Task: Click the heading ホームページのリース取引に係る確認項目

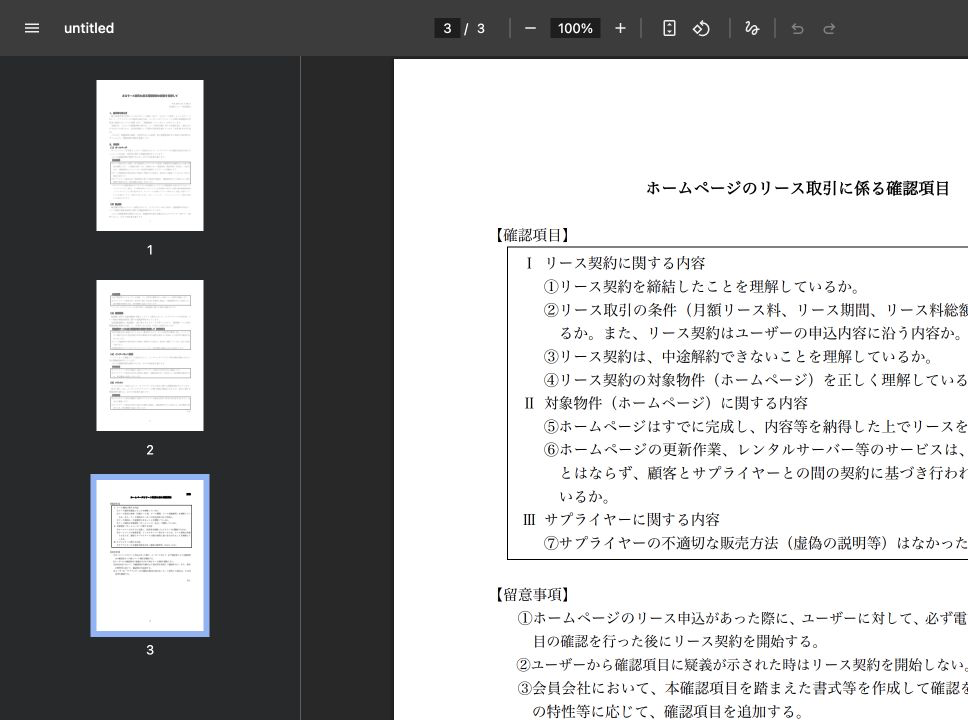Action: [x=798, y=188]
